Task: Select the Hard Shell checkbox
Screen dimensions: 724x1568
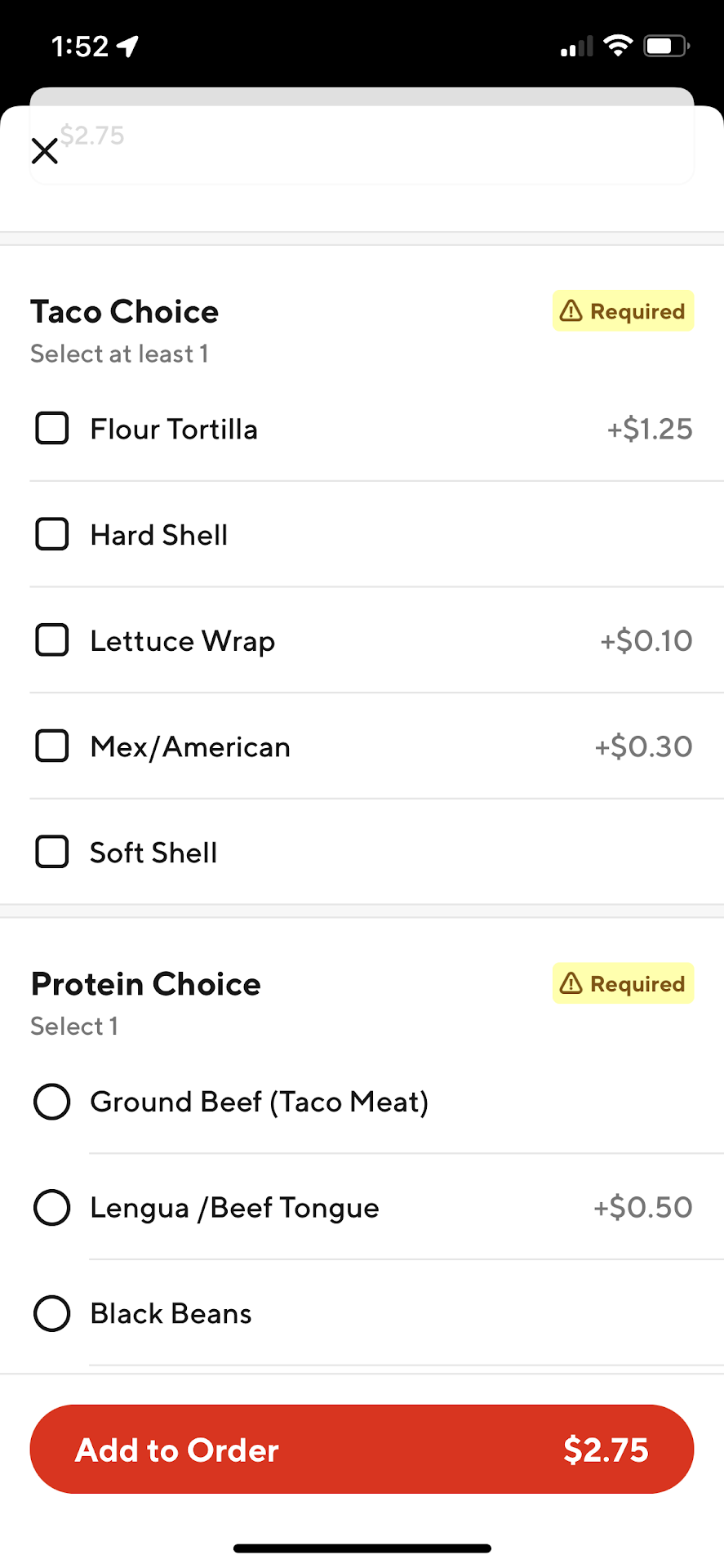Action: pos(52,535)
